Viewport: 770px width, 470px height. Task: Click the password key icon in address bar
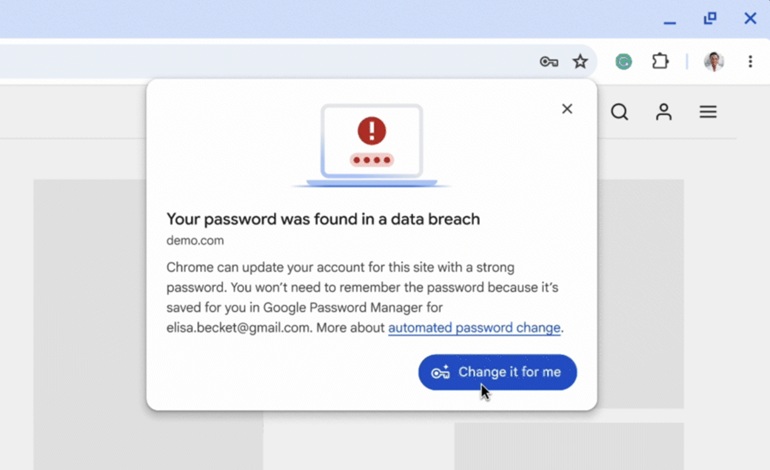pyautogui.click(x=549, y=62)
